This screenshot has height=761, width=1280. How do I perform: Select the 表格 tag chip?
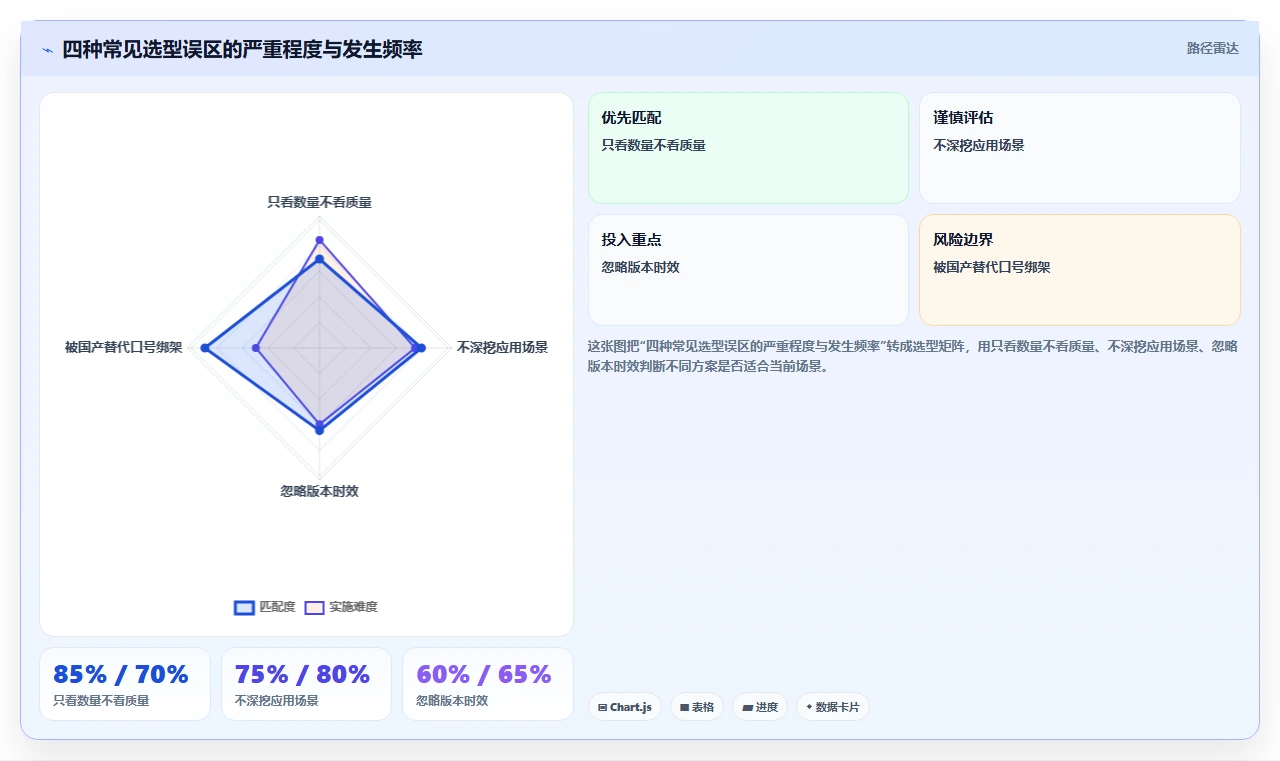(x=697, y=707)
